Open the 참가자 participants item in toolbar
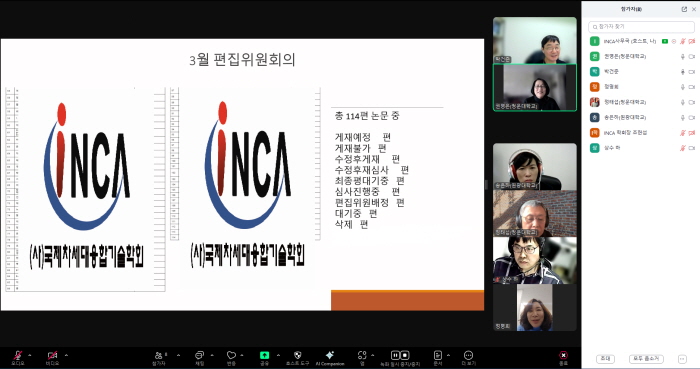 (x=159, y=355)
